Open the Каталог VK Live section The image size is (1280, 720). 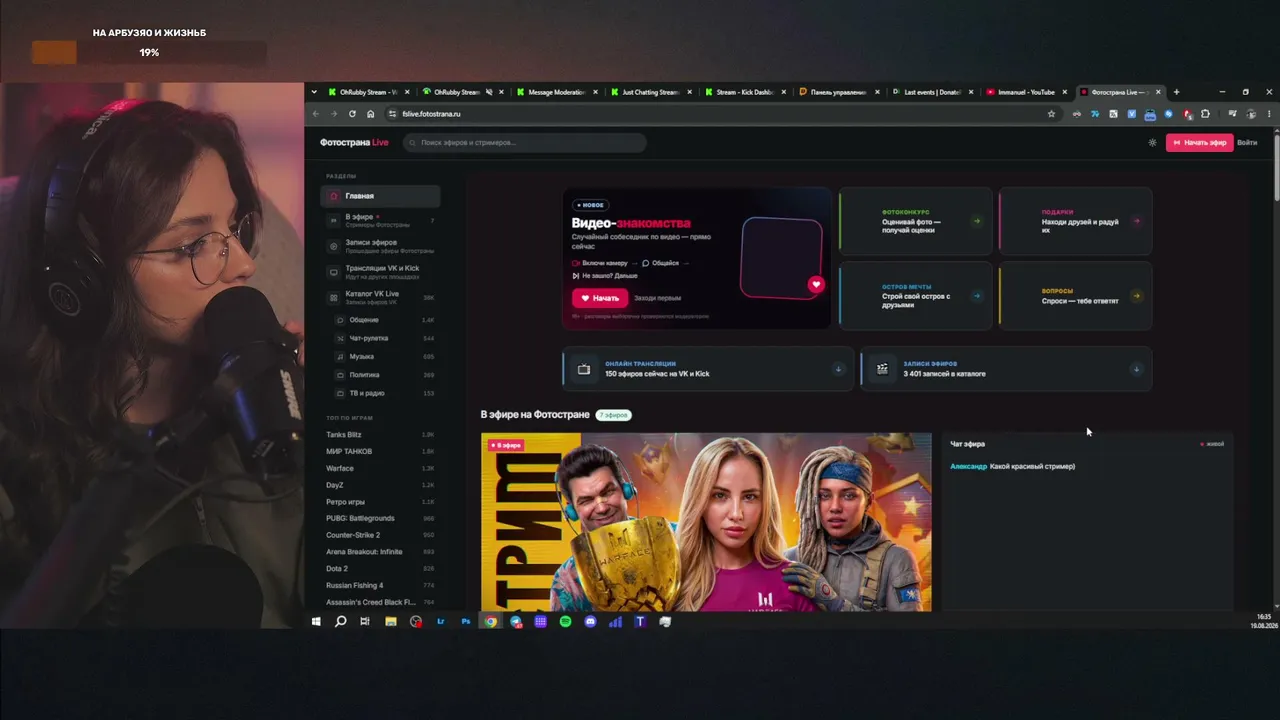[380, 297]
